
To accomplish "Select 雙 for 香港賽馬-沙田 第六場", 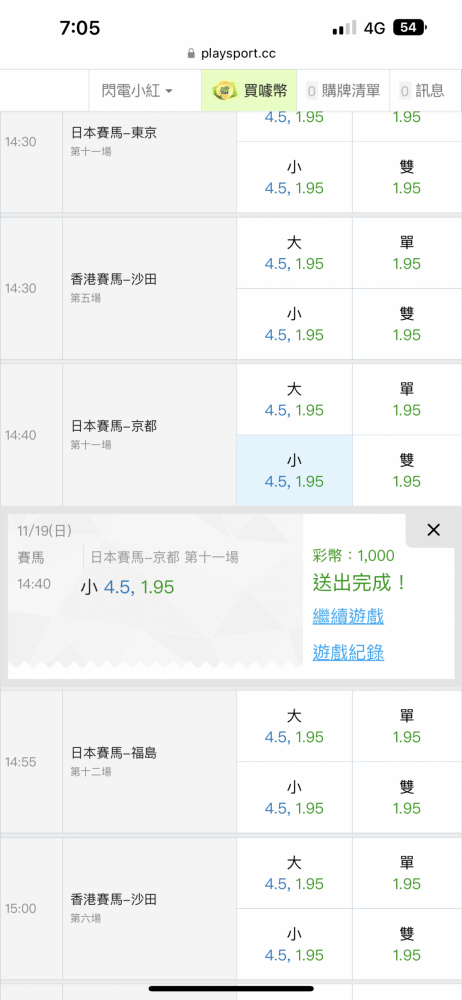I will click(x=406, y=944).
